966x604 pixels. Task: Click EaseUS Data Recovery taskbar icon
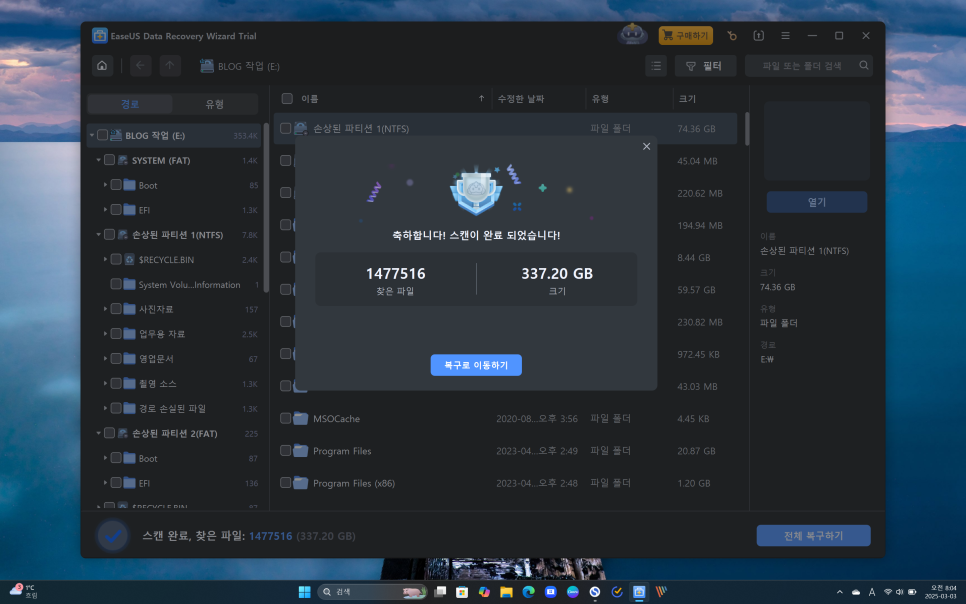pyautogui.click(x=639, y=592)
